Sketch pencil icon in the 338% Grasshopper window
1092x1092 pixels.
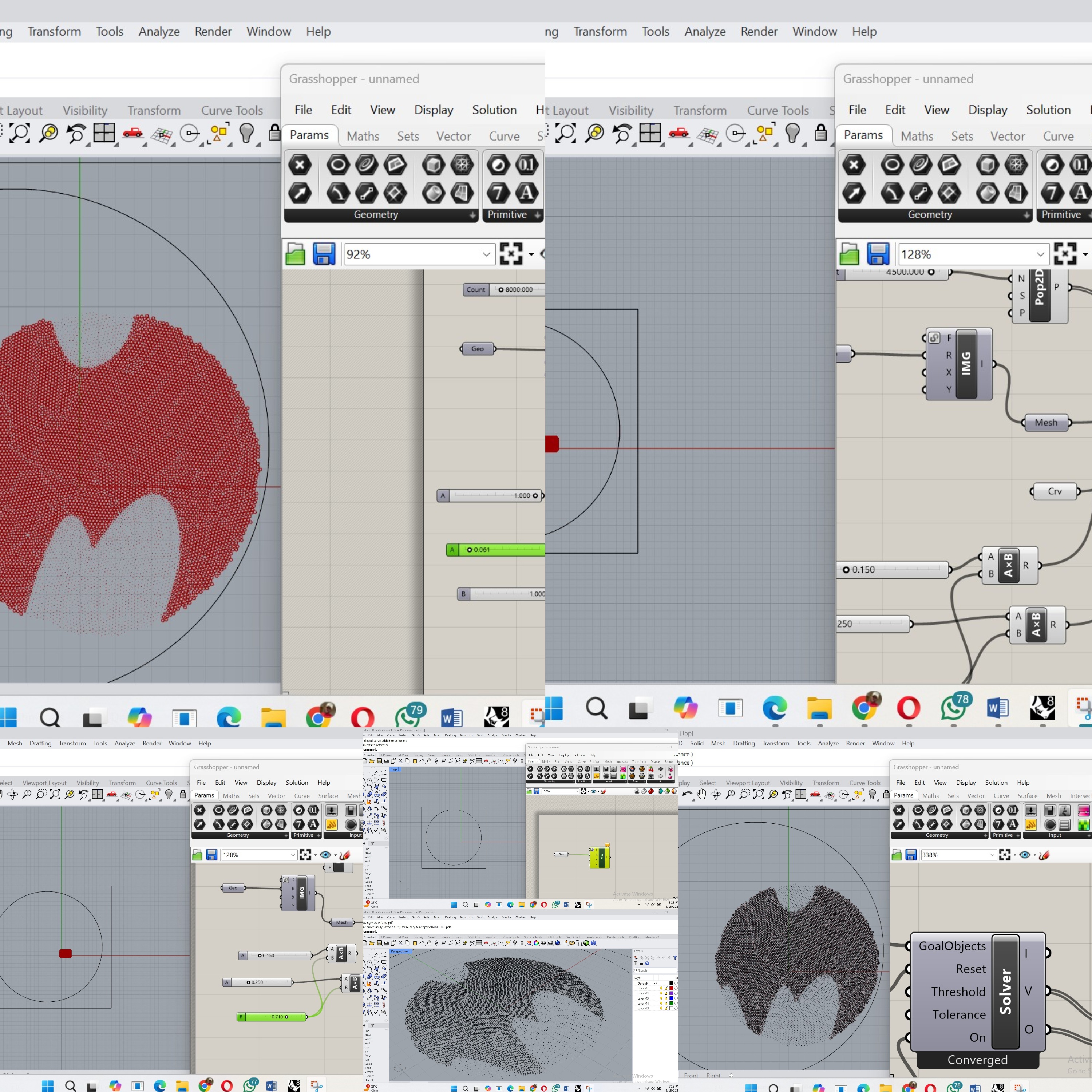tap(1044, 855)
